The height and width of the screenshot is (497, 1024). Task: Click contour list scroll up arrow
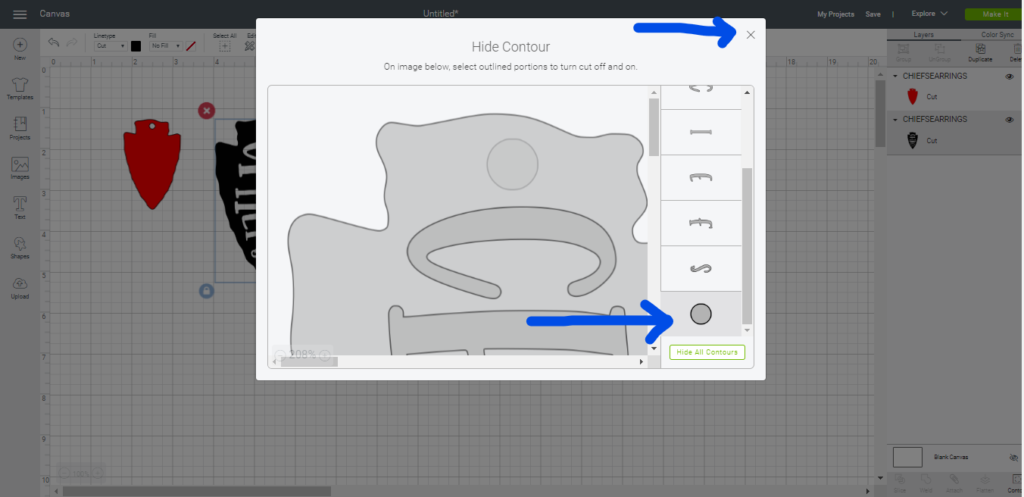coord(747,93)
